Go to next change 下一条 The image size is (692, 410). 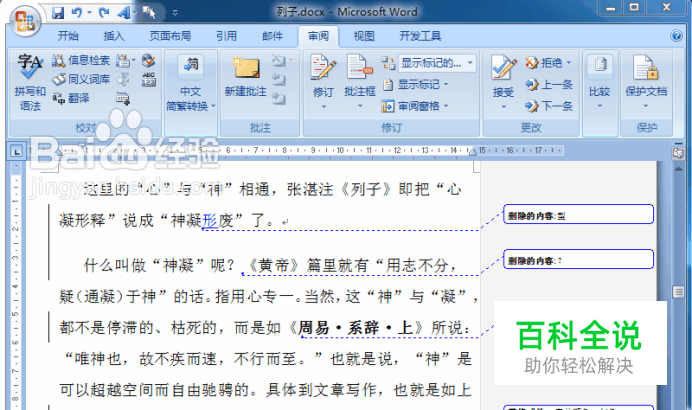(549, 106)
